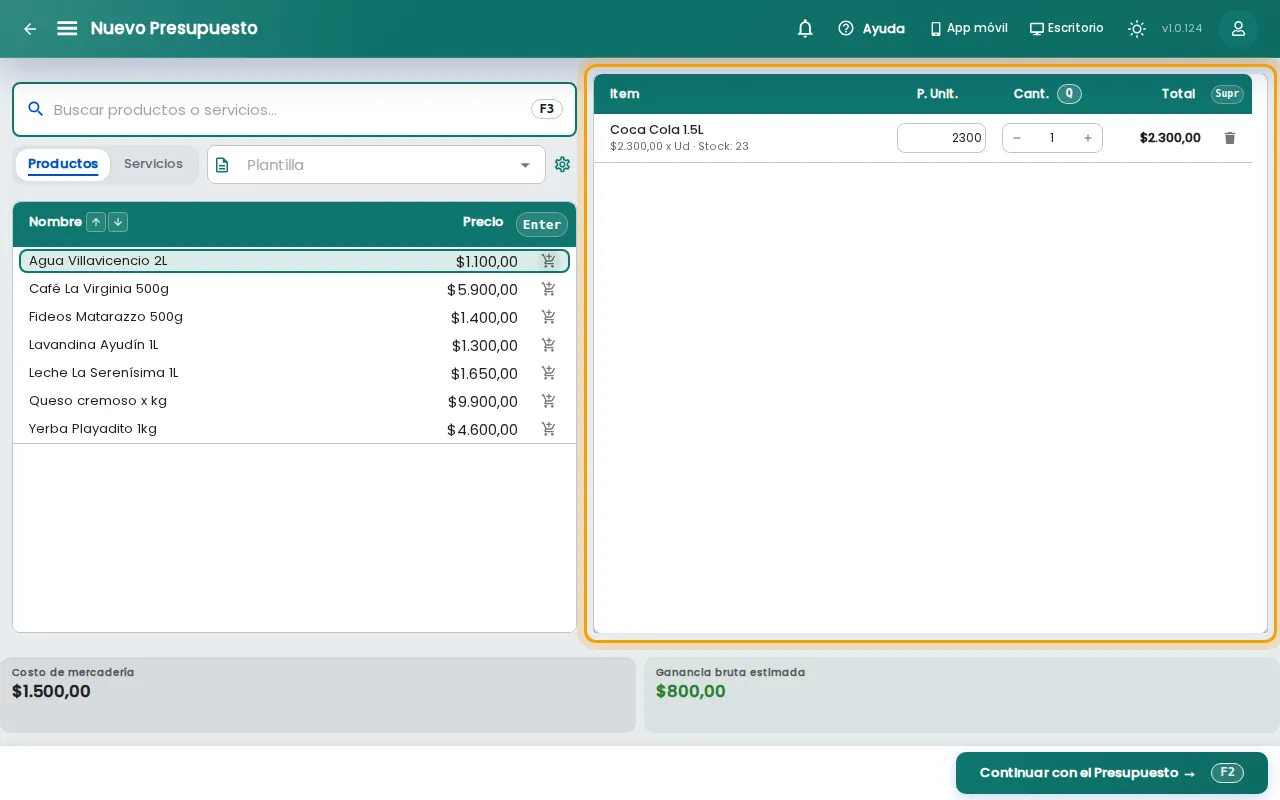Open template settings gear icon
Viewport: 1280px width, 800px height.
(562, 164)
